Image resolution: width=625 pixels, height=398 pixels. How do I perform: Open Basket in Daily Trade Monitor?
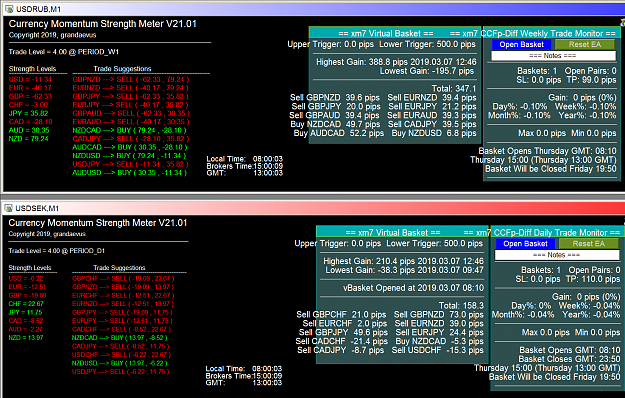[x=525, y=243]
